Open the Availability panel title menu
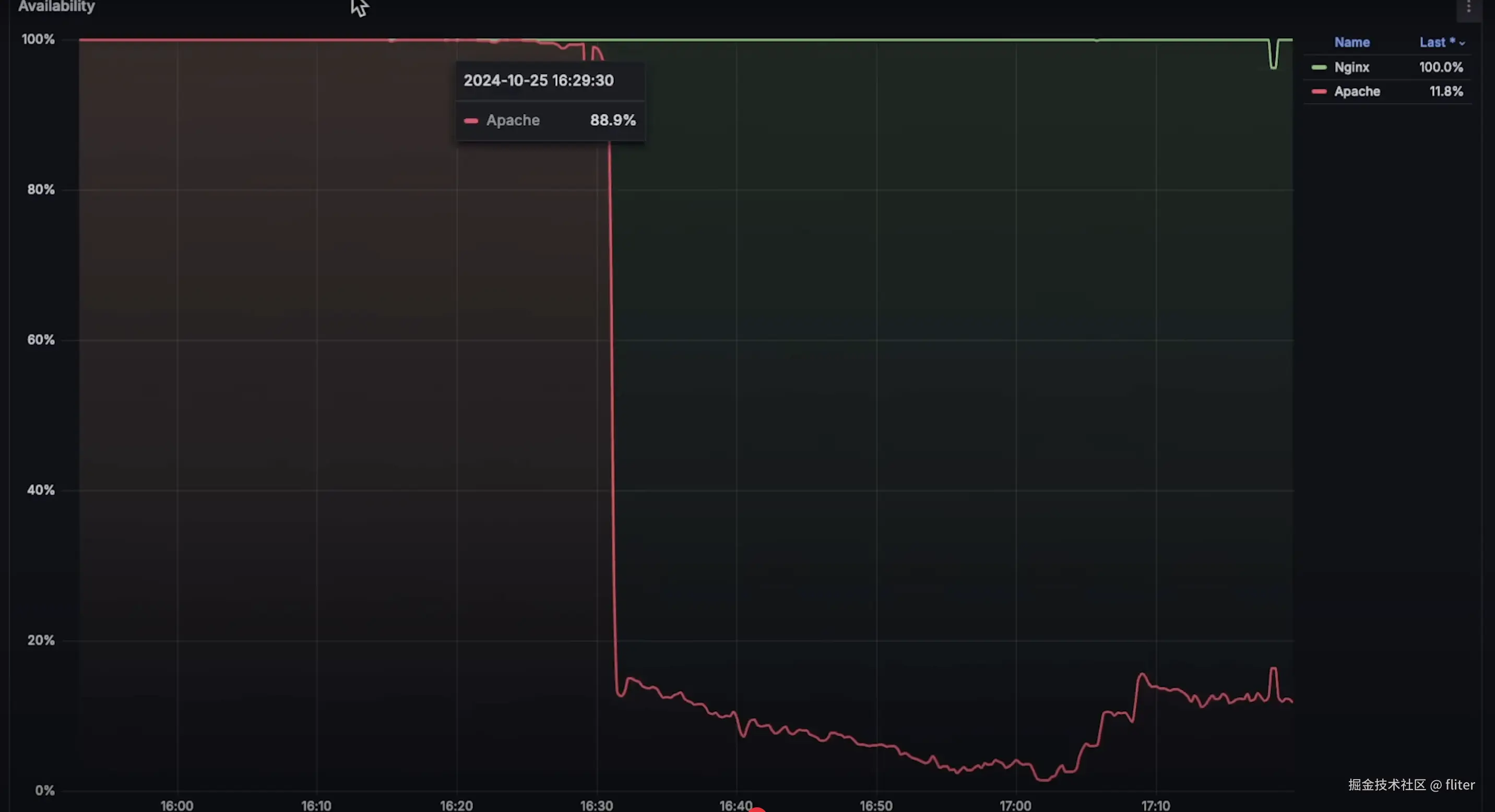The width and height of the screenshot is (1495, 812). pos(56,7)
